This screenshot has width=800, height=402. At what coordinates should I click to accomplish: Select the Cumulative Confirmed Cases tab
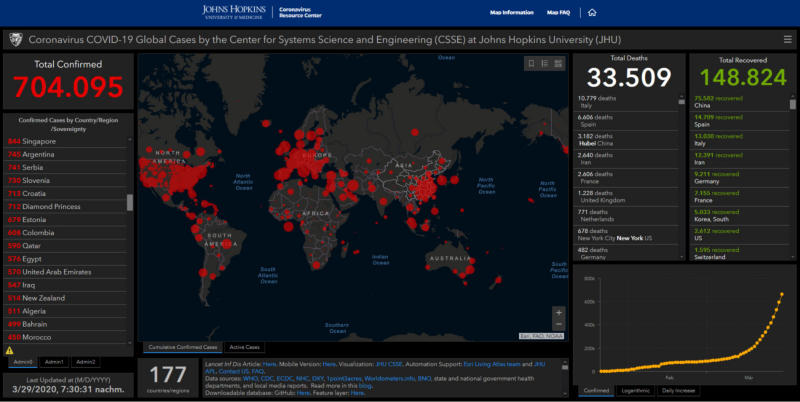(181, 347)
